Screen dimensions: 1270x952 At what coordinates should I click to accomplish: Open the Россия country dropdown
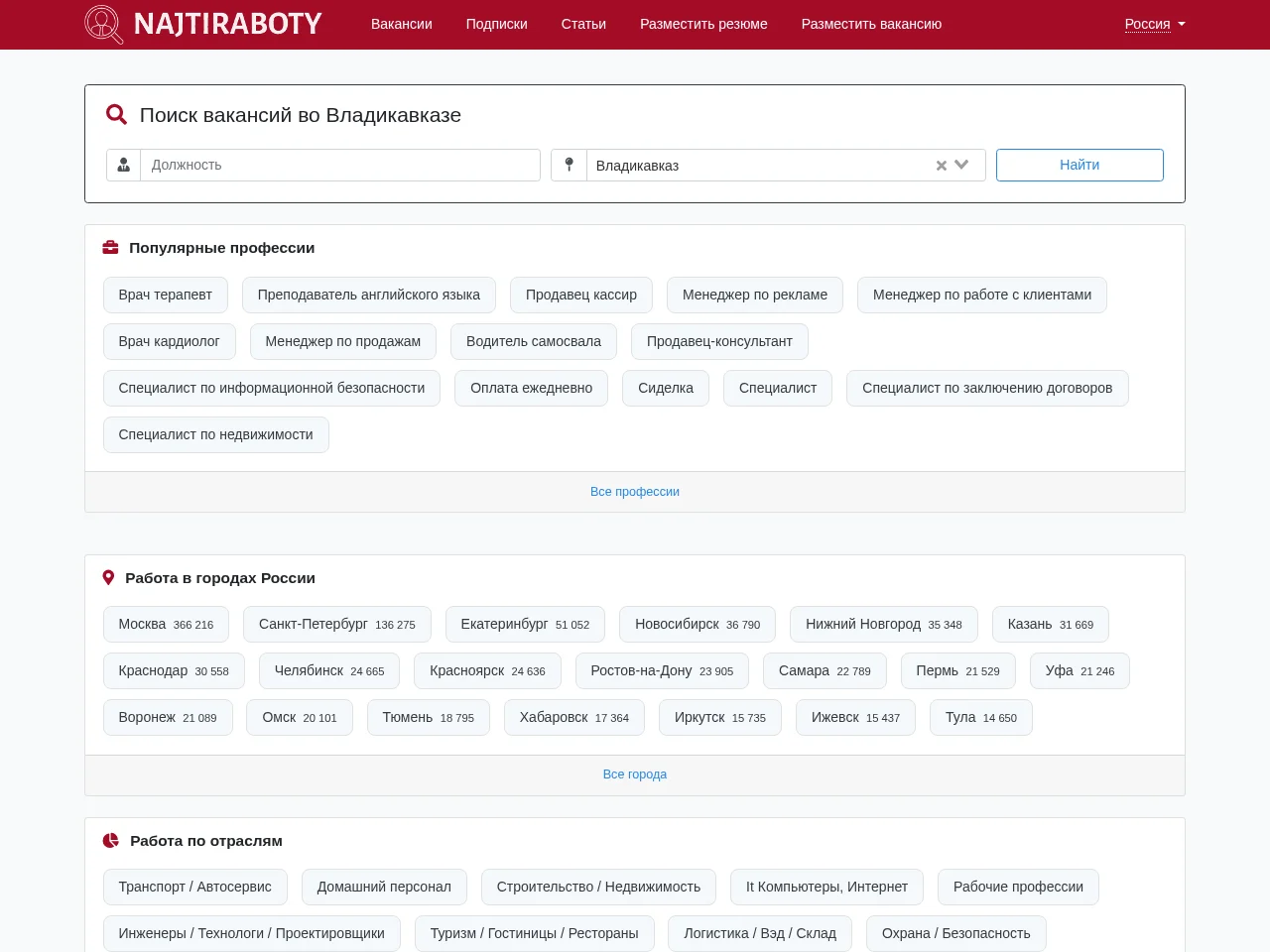(x=1155, y=24)
